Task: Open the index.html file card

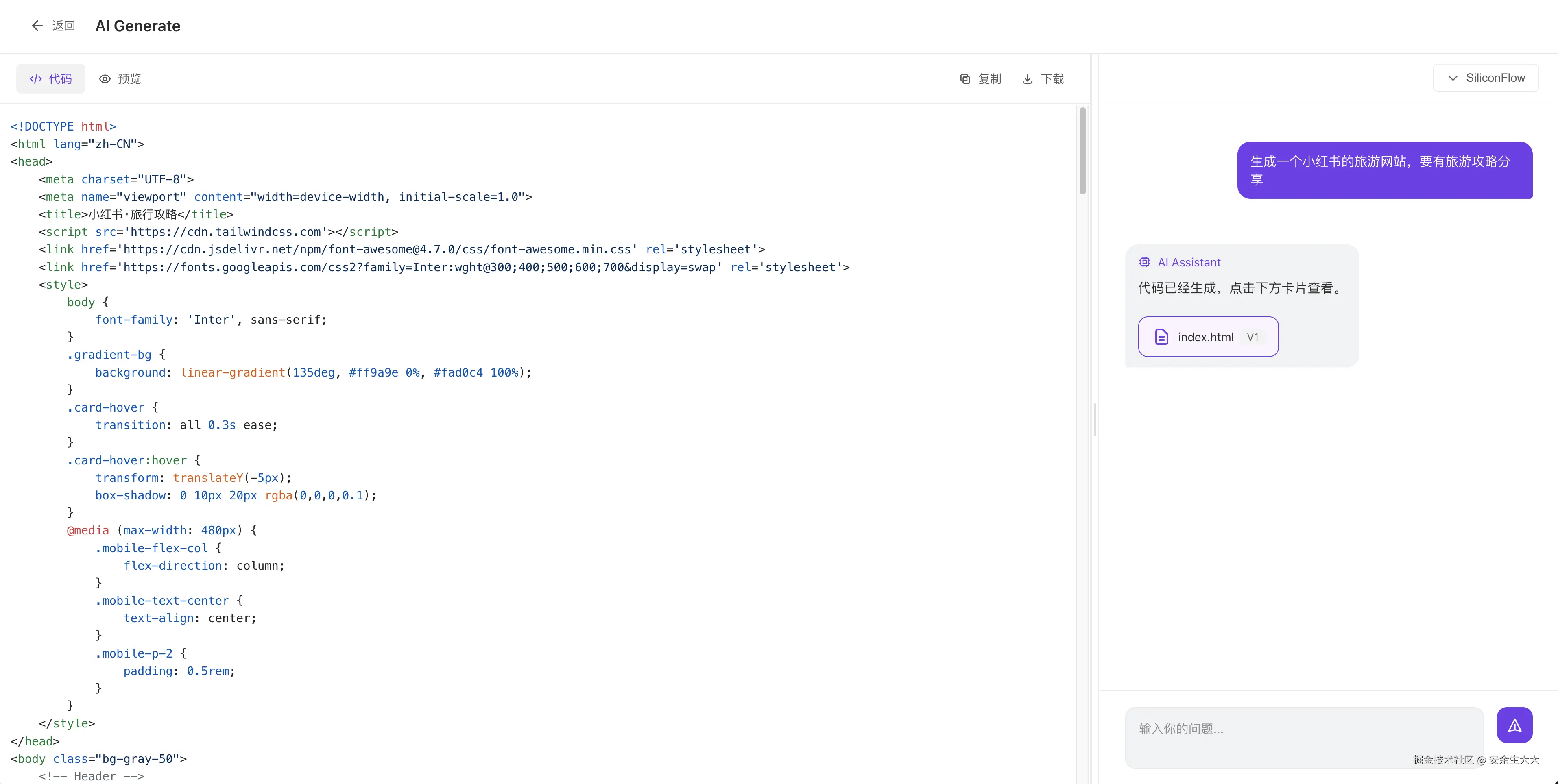Action: point(1208,337)
